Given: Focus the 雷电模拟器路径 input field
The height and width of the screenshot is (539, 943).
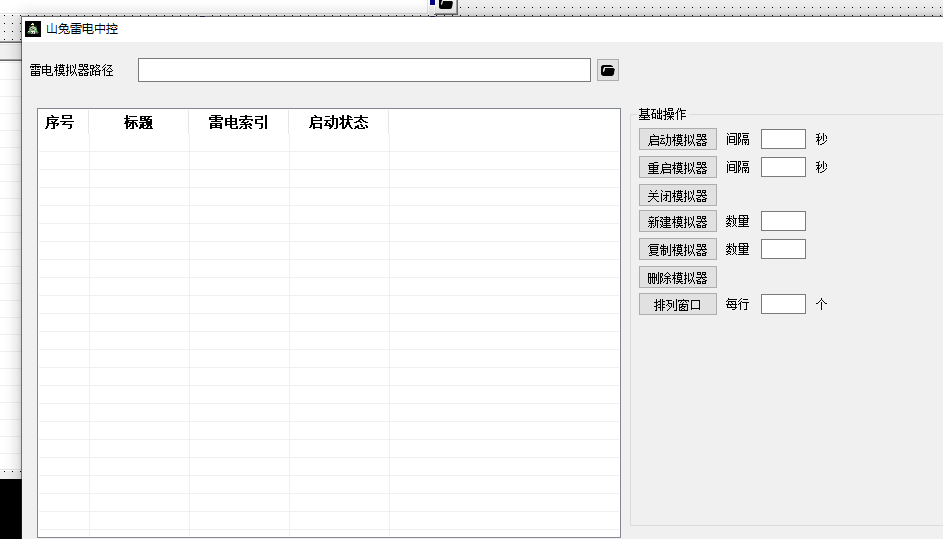Looking at the screenshot, I should click(364, 70).
